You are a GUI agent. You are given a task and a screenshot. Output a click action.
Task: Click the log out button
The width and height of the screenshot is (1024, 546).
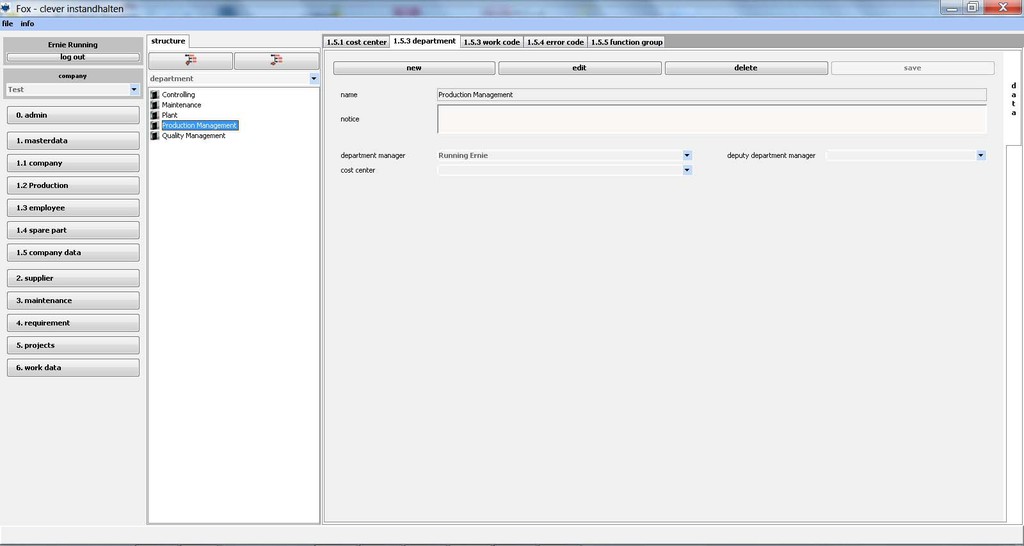click(x=73, y=57)
